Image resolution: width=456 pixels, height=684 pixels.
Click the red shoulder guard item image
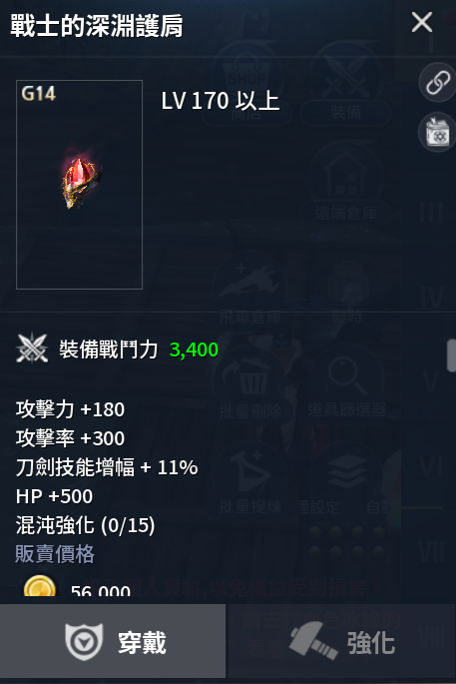(81, 183)
